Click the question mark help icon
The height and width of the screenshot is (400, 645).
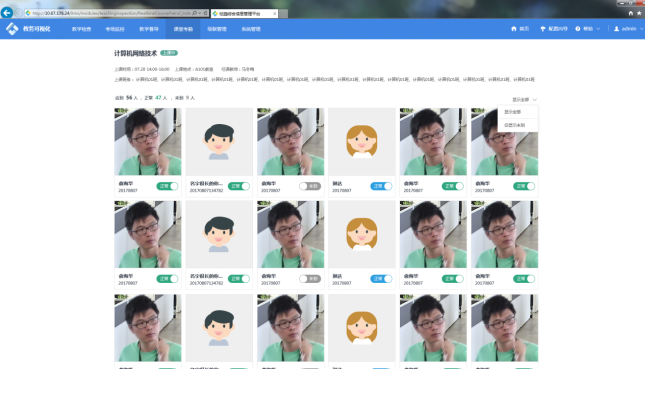578,29
